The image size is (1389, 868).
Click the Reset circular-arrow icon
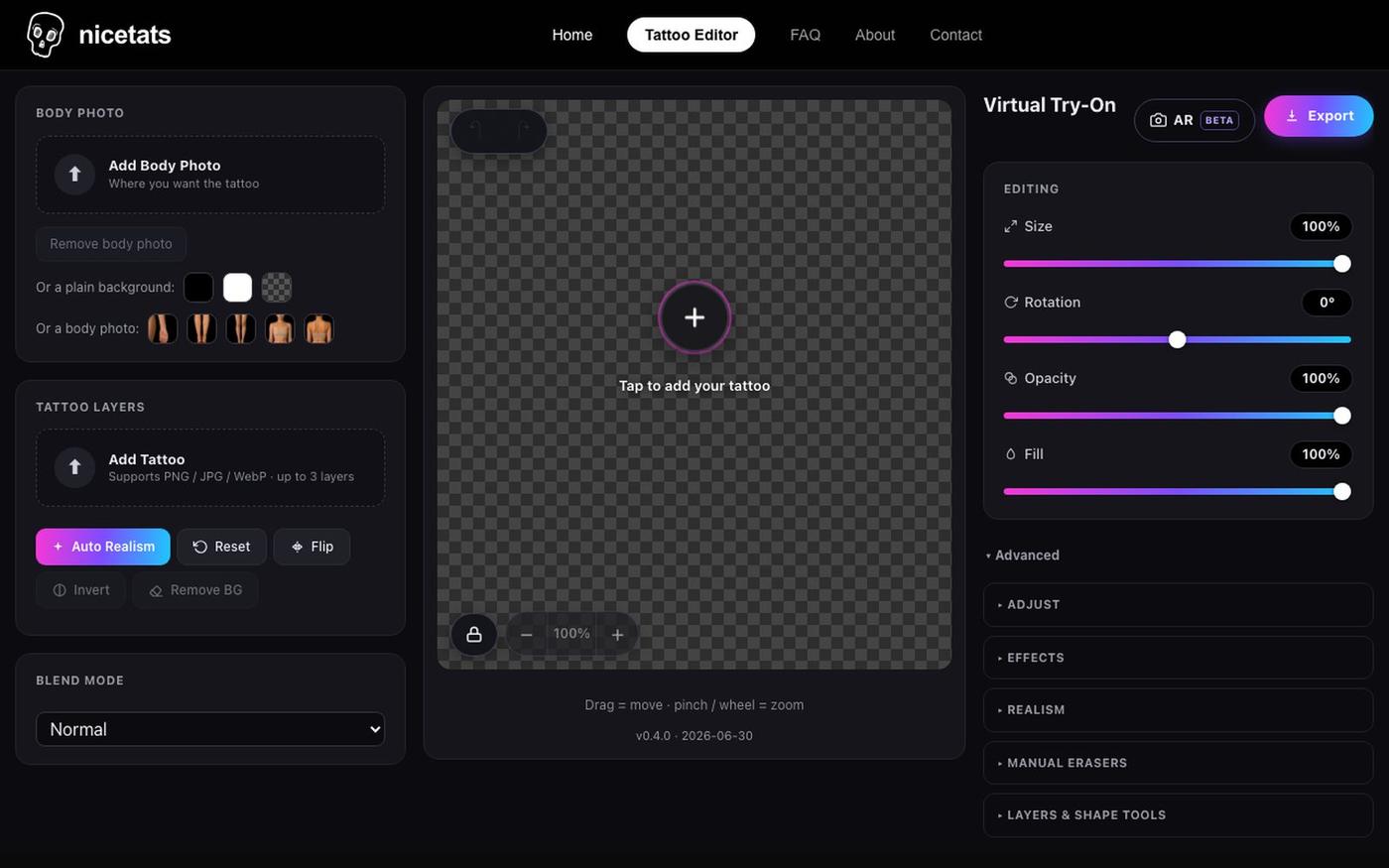pyautogui.click(x=199, y=547)
